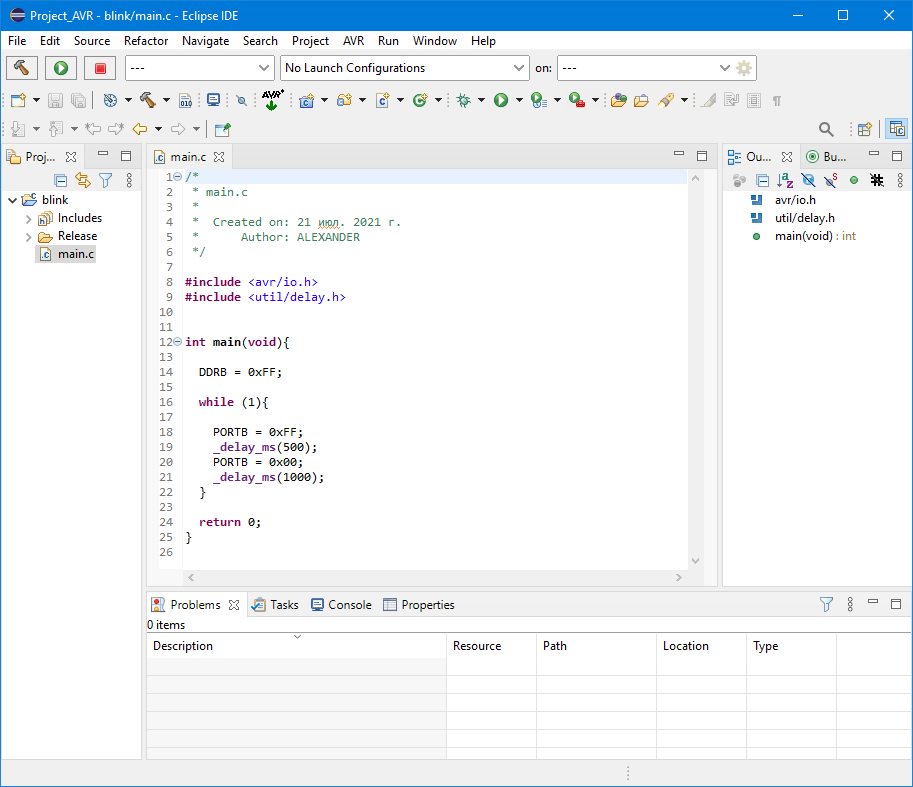Open Project Explorer view menu dots
The width and height of the screenshot is (913, 787).
click(x=129, y=180)
